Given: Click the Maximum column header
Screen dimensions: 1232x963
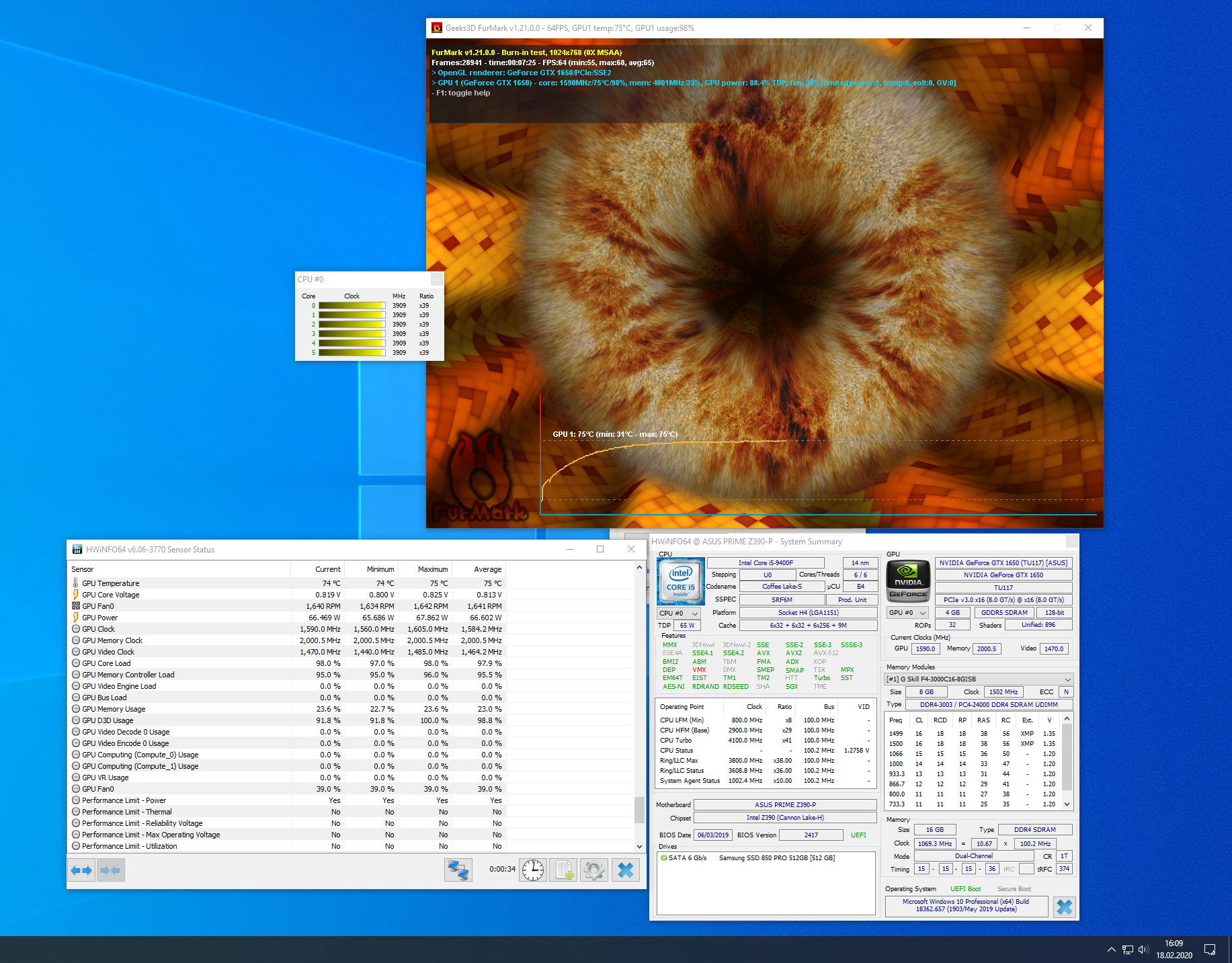Looking at the screenshot, I should coord(432,569).
